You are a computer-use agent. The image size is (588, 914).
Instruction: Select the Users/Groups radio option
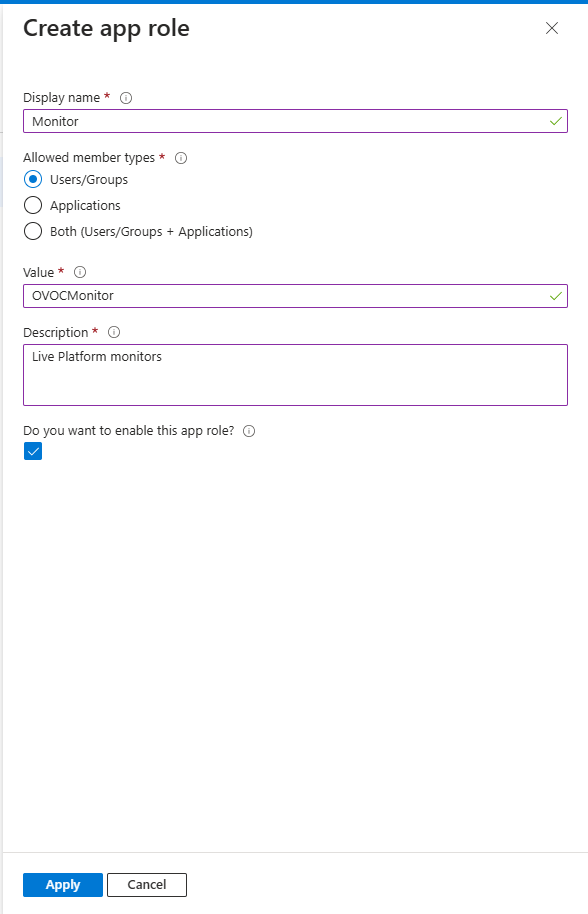pos(33,180)
